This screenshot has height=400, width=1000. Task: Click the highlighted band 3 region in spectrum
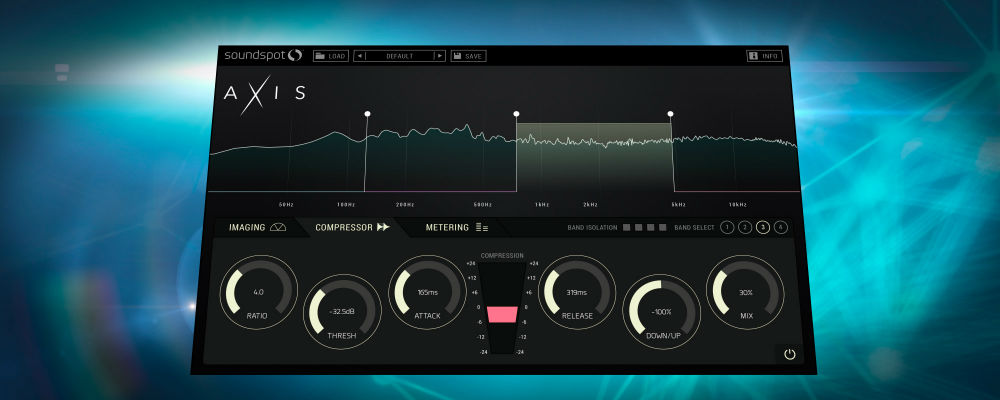click(x=594, y=157)
